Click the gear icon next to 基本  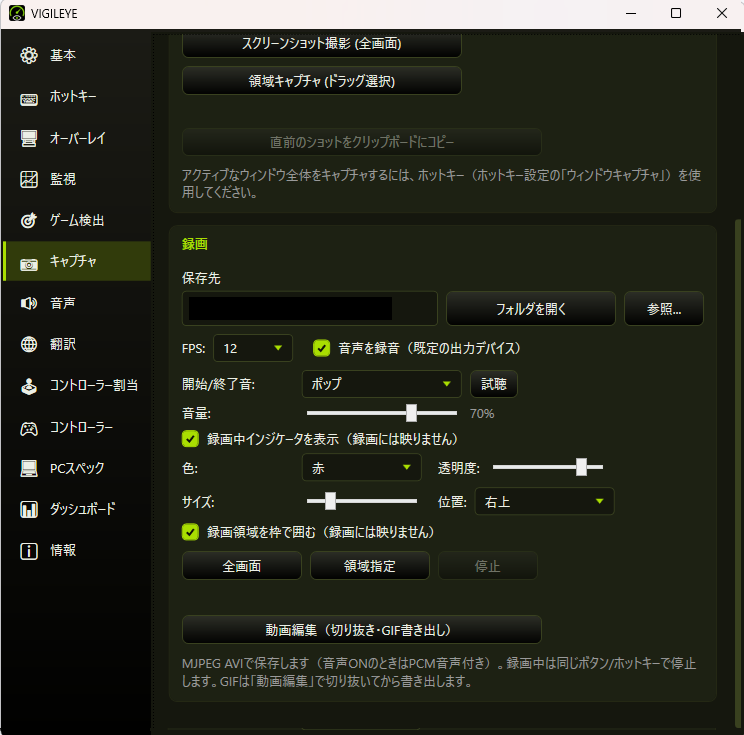click(x=29, y=56)
